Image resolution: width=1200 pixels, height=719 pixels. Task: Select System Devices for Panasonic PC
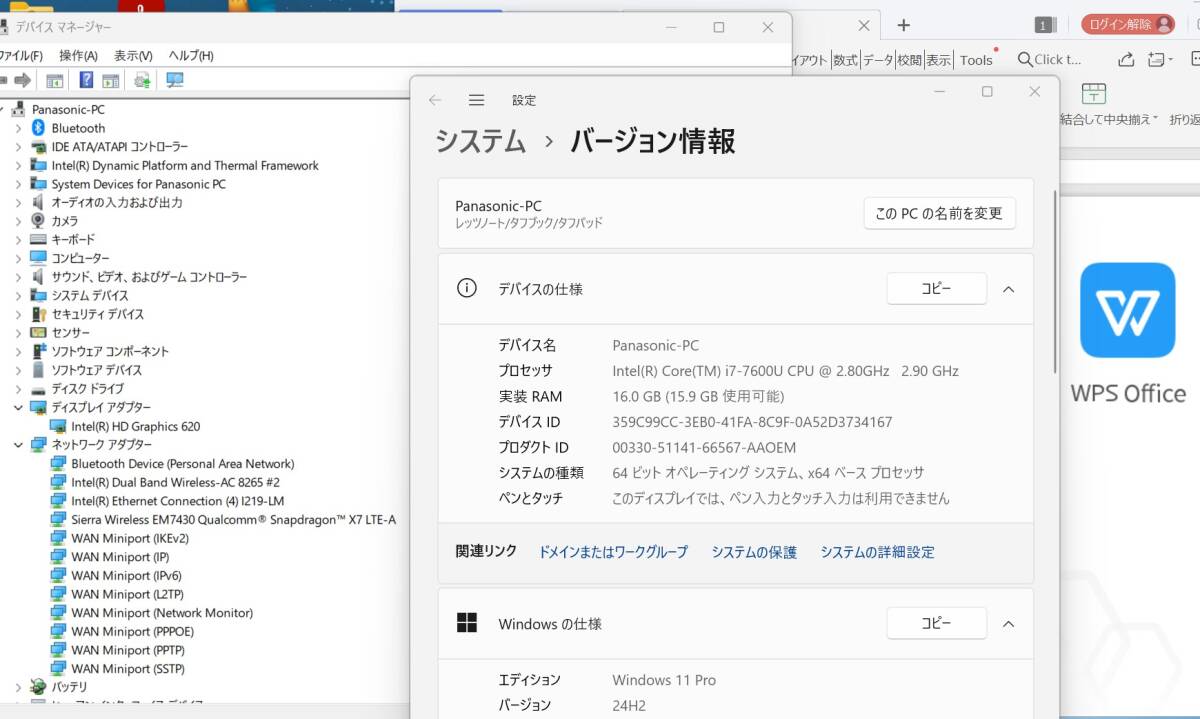click(138, 184)
